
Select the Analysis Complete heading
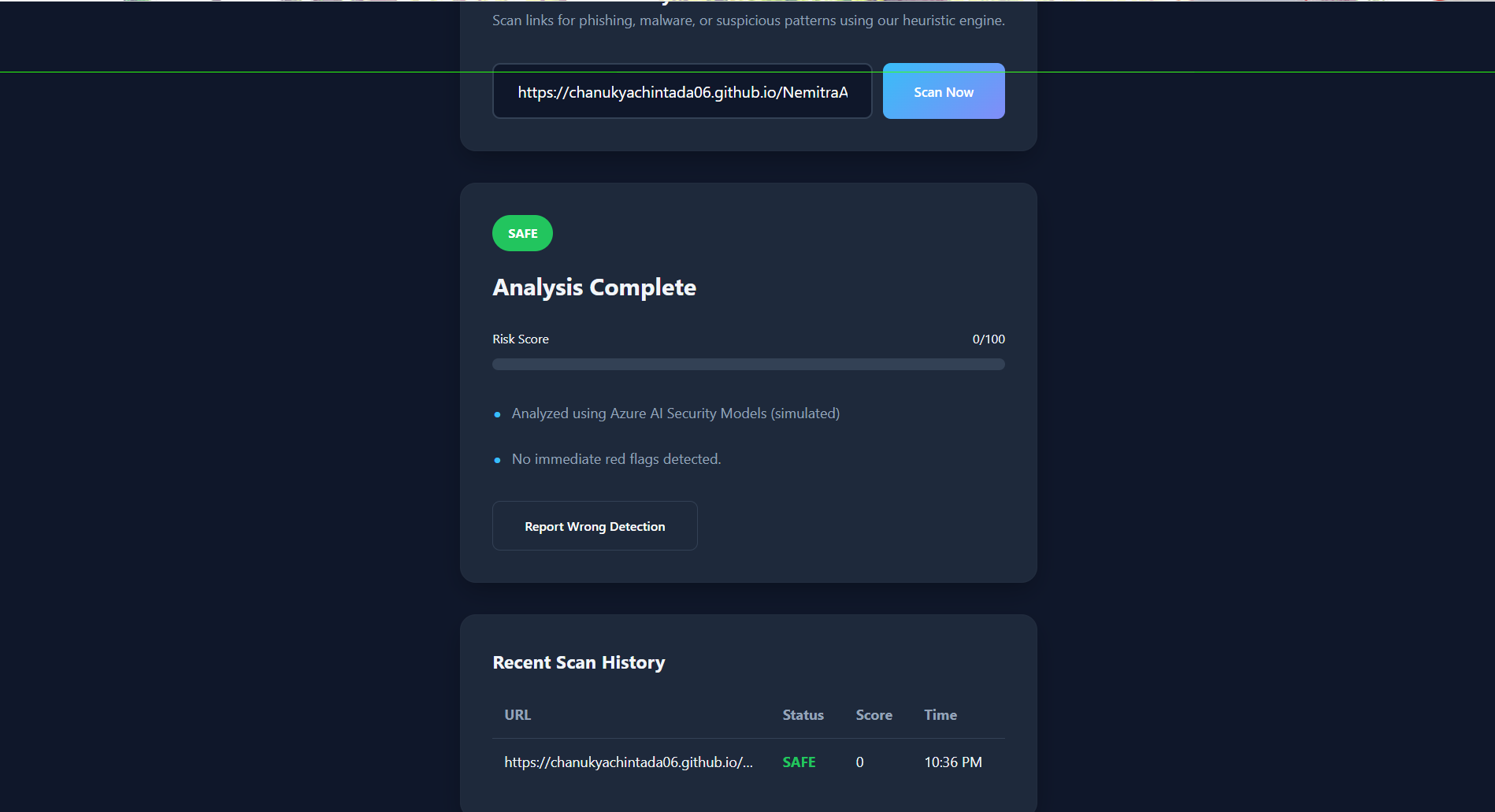point(594,287)
